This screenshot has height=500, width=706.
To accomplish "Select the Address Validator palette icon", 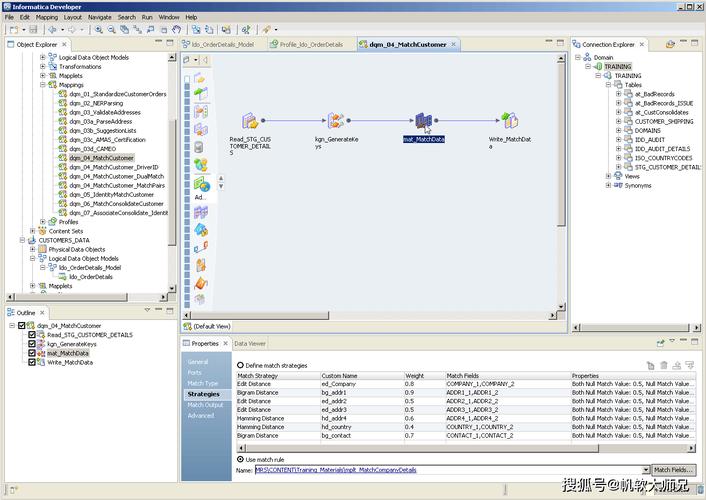I will coord(201,184).
